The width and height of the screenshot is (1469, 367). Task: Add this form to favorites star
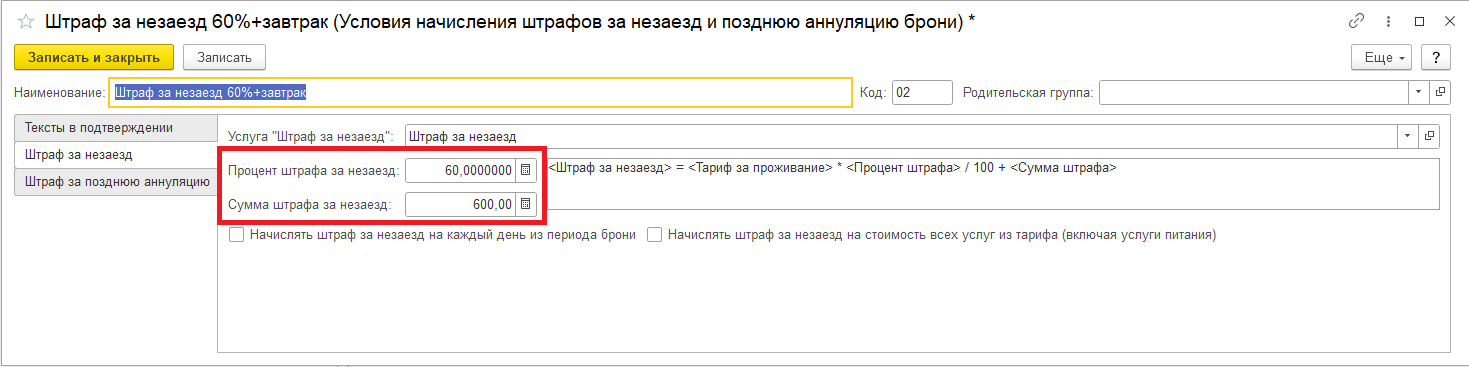click(26, 20)
